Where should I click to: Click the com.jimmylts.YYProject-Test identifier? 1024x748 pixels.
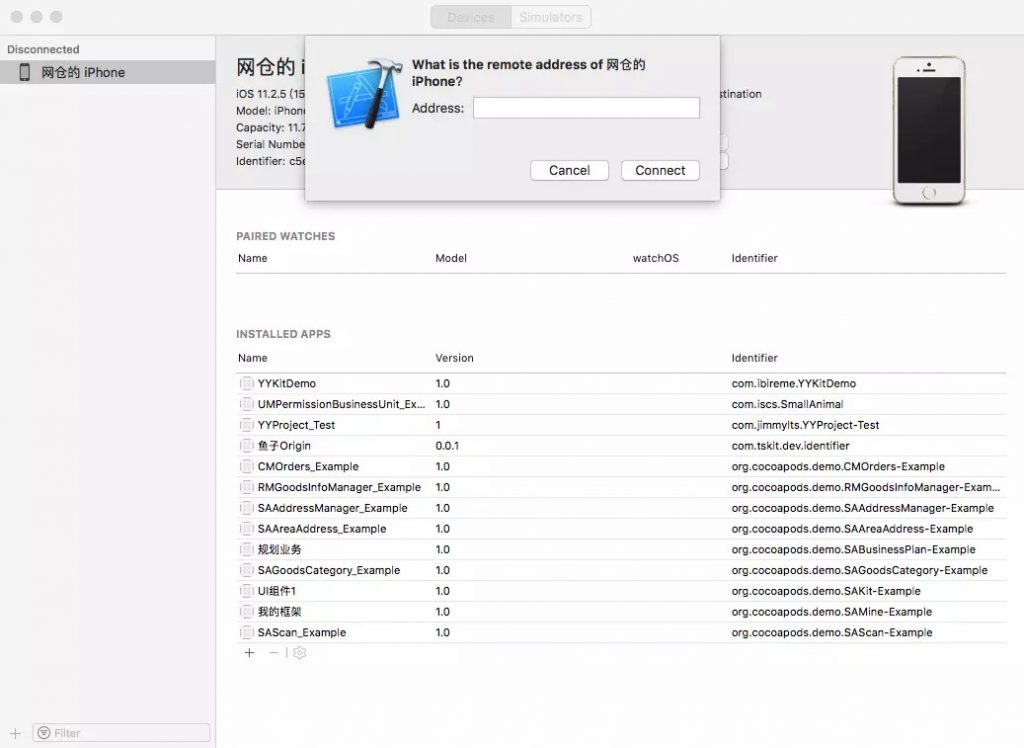805,425
